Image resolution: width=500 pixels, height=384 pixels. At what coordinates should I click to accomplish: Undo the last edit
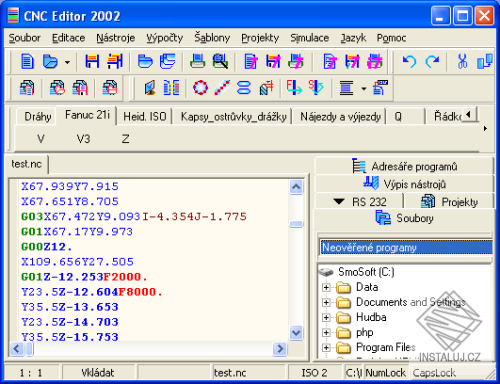click(x=409, y=62)
